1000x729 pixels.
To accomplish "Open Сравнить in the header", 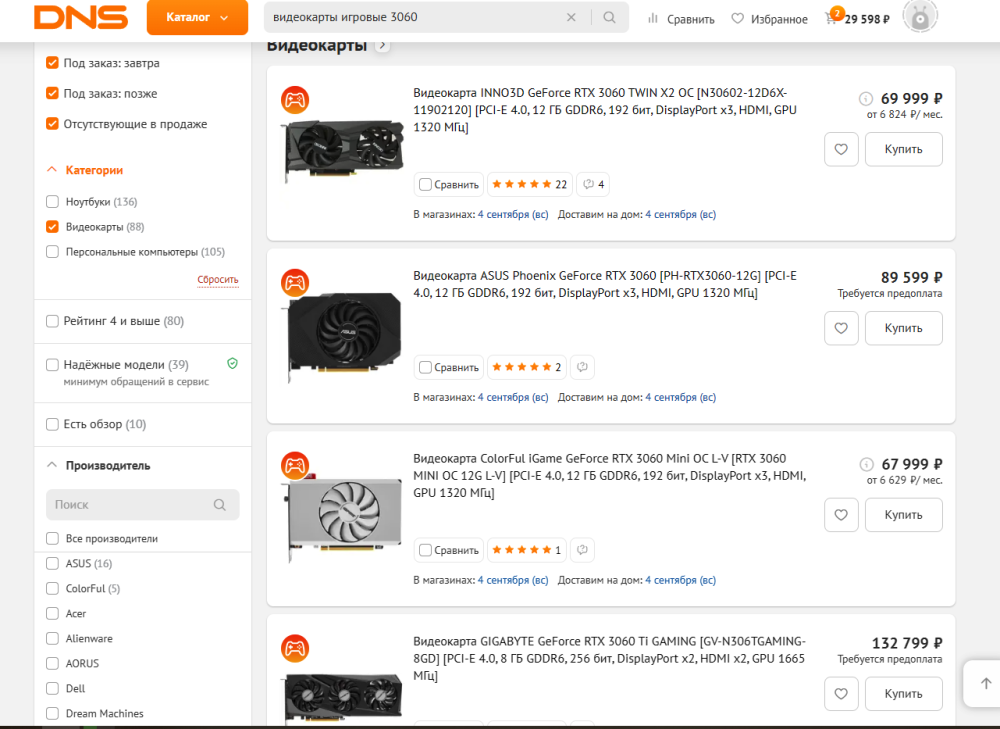I will click(x=681, y=18).
